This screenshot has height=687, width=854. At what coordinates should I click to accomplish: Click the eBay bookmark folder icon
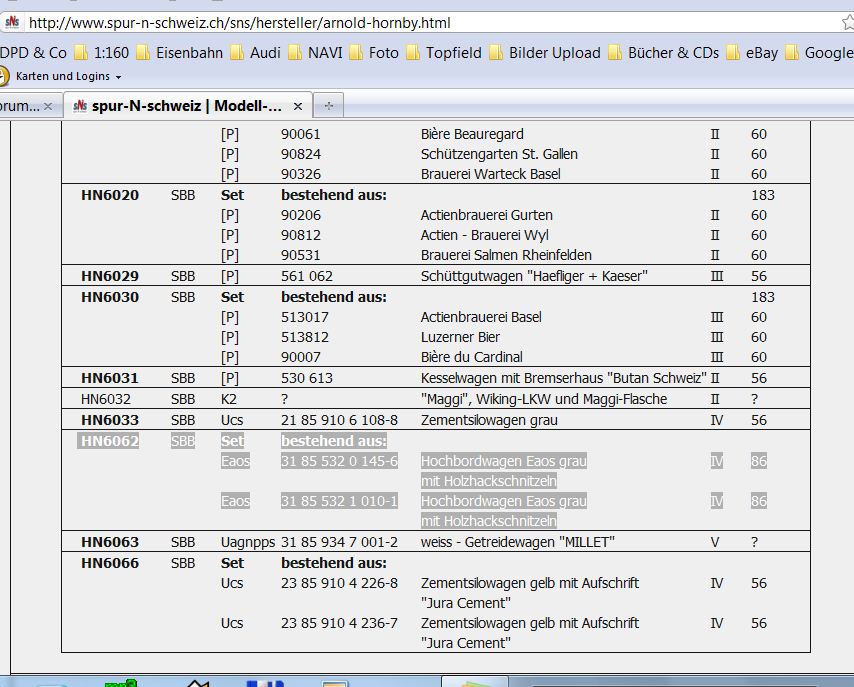(734, 53)
